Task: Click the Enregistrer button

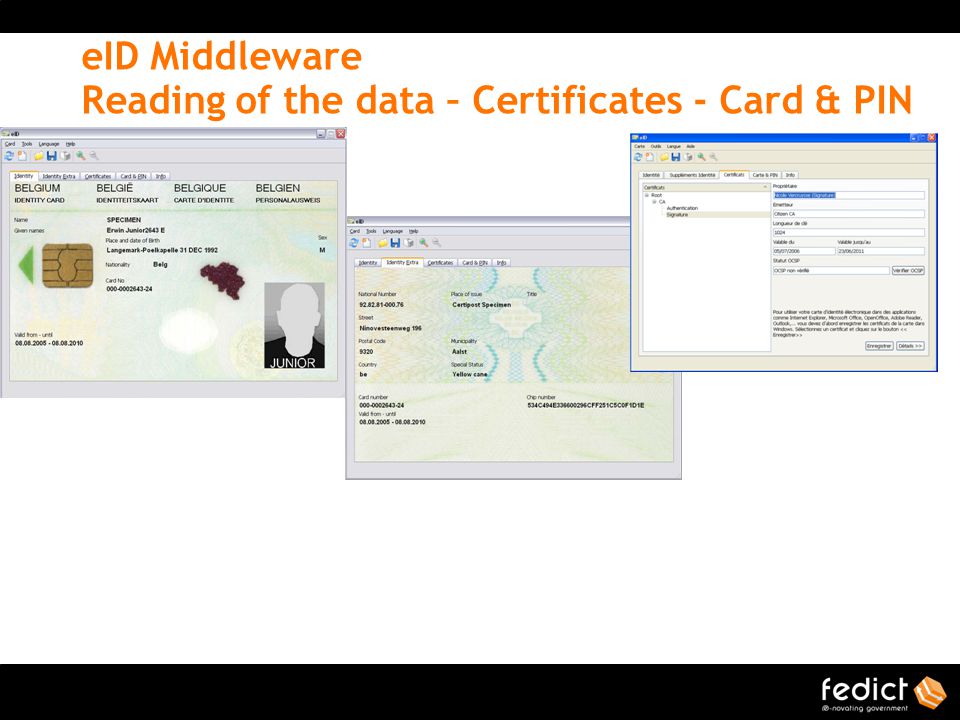Action: click(x=879, y=346)
